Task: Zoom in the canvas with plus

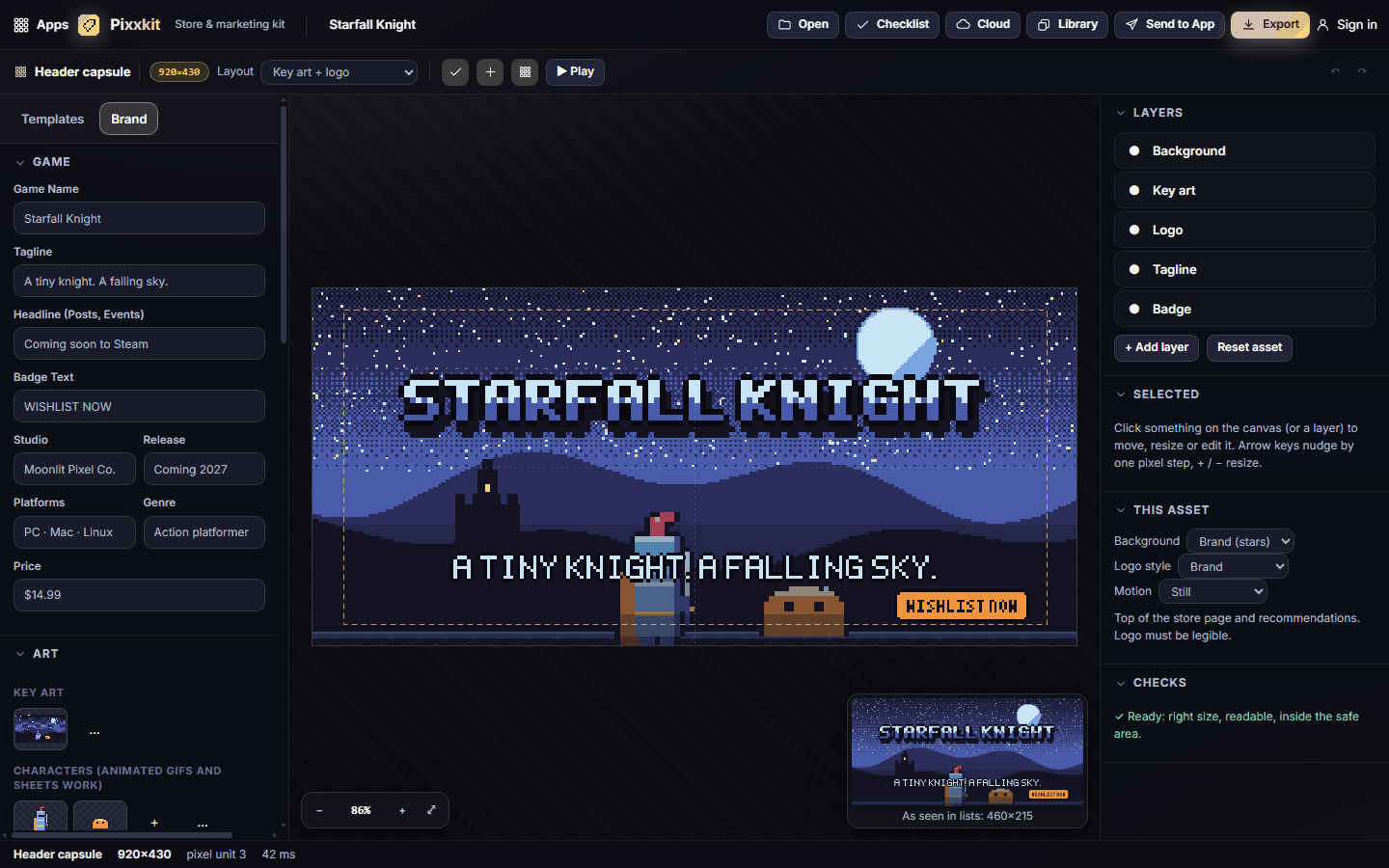Action: pos(402,810)
